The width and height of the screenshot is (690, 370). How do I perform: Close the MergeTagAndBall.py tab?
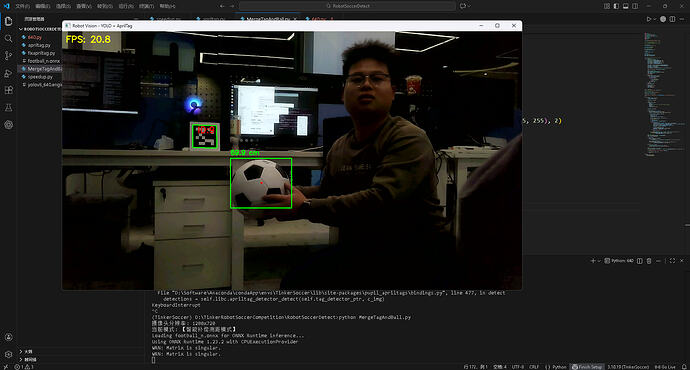coord(295,19)
